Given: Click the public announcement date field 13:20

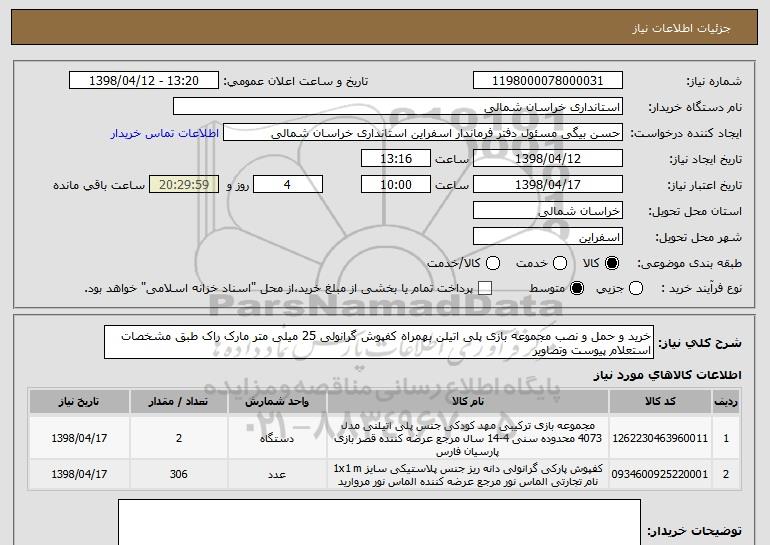Looking at the screenshot, I should click(144, 81).
